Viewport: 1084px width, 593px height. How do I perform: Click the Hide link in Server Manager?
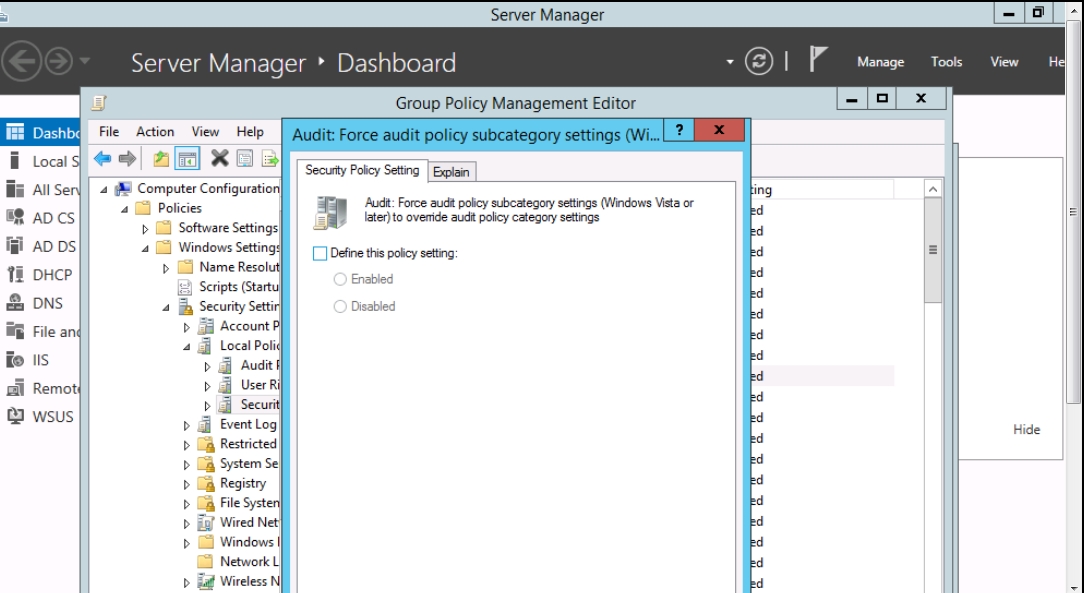(1027, 429)
